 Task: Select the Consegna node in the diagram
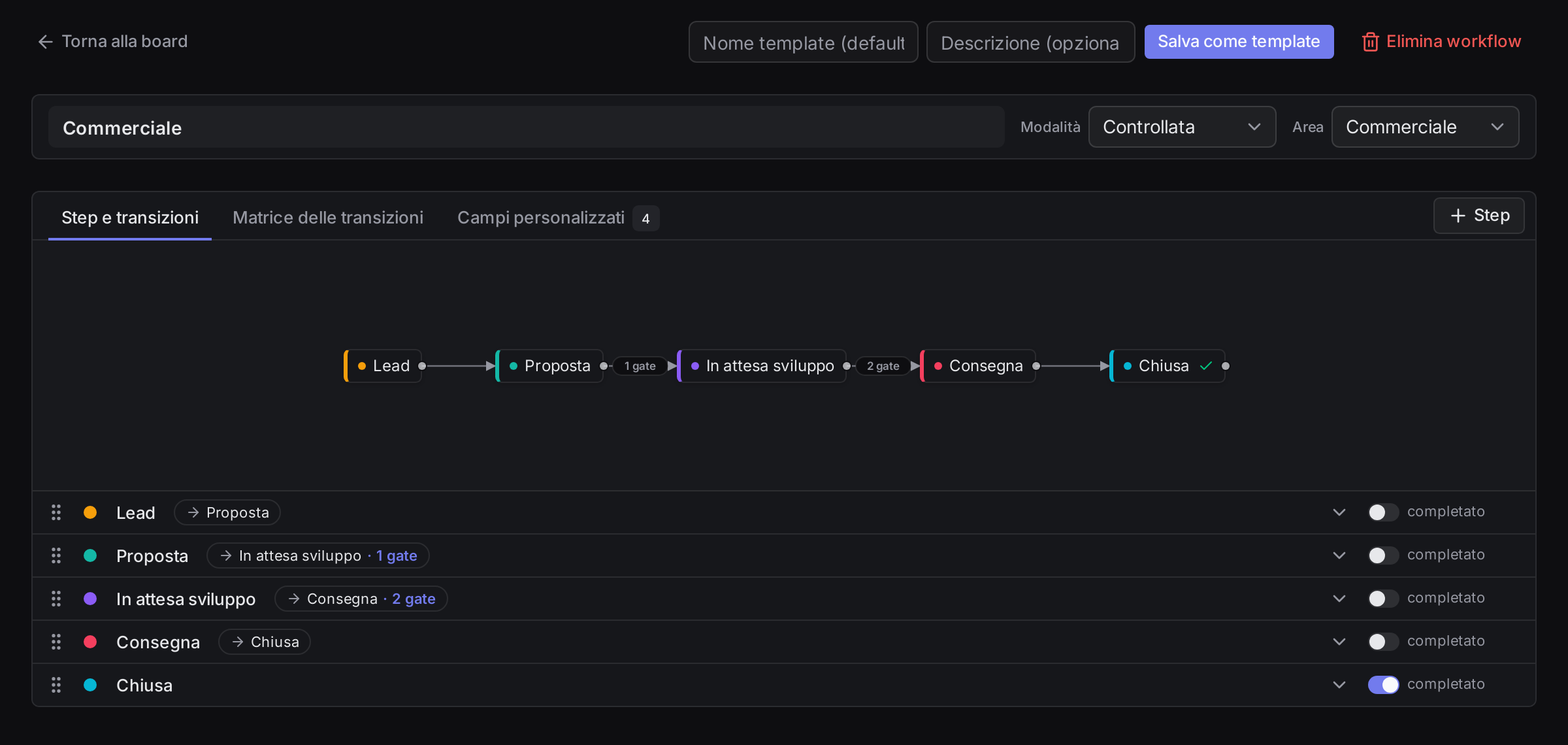click(x=978, y=366)
